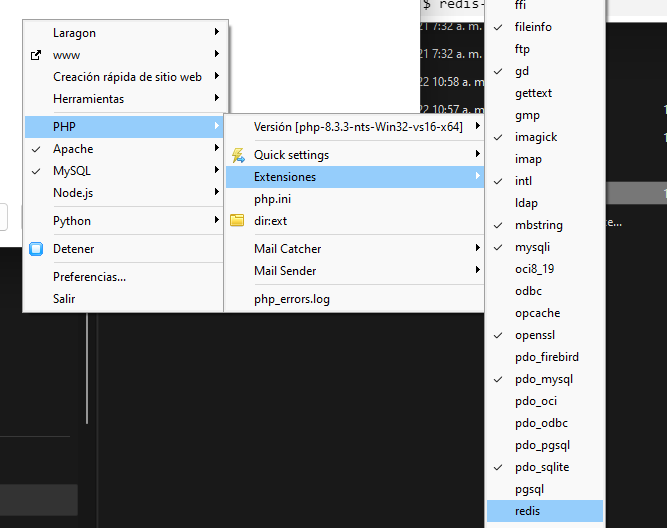The width and height of the screenshot is (667, 528).
Task: Disable the pdo_mysql extension
Action: tap(545, 379)
